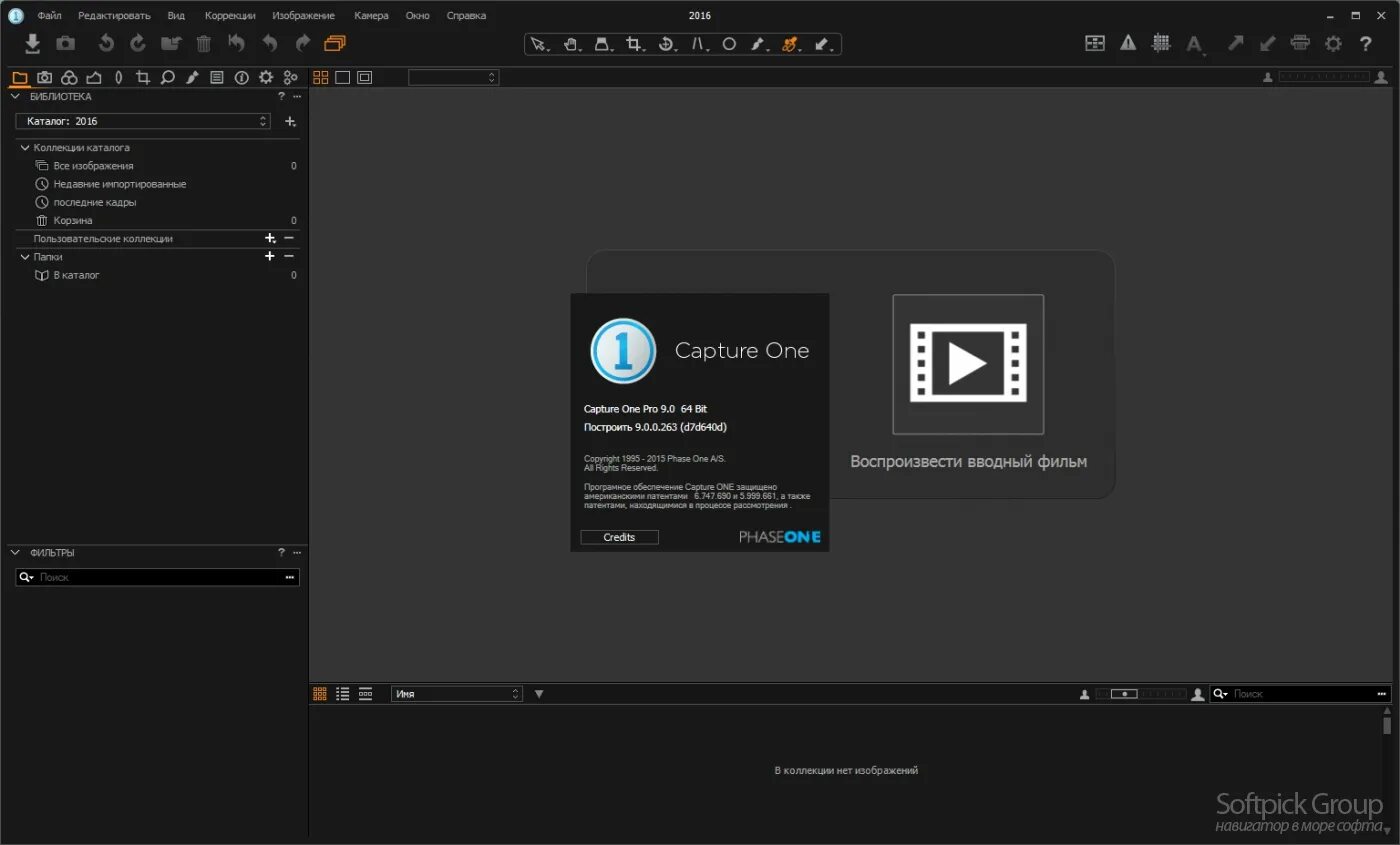The height and width of the screenshot is (845, 1400).
Task: Switch to Color circles tool tab
Action: (69, 77)
